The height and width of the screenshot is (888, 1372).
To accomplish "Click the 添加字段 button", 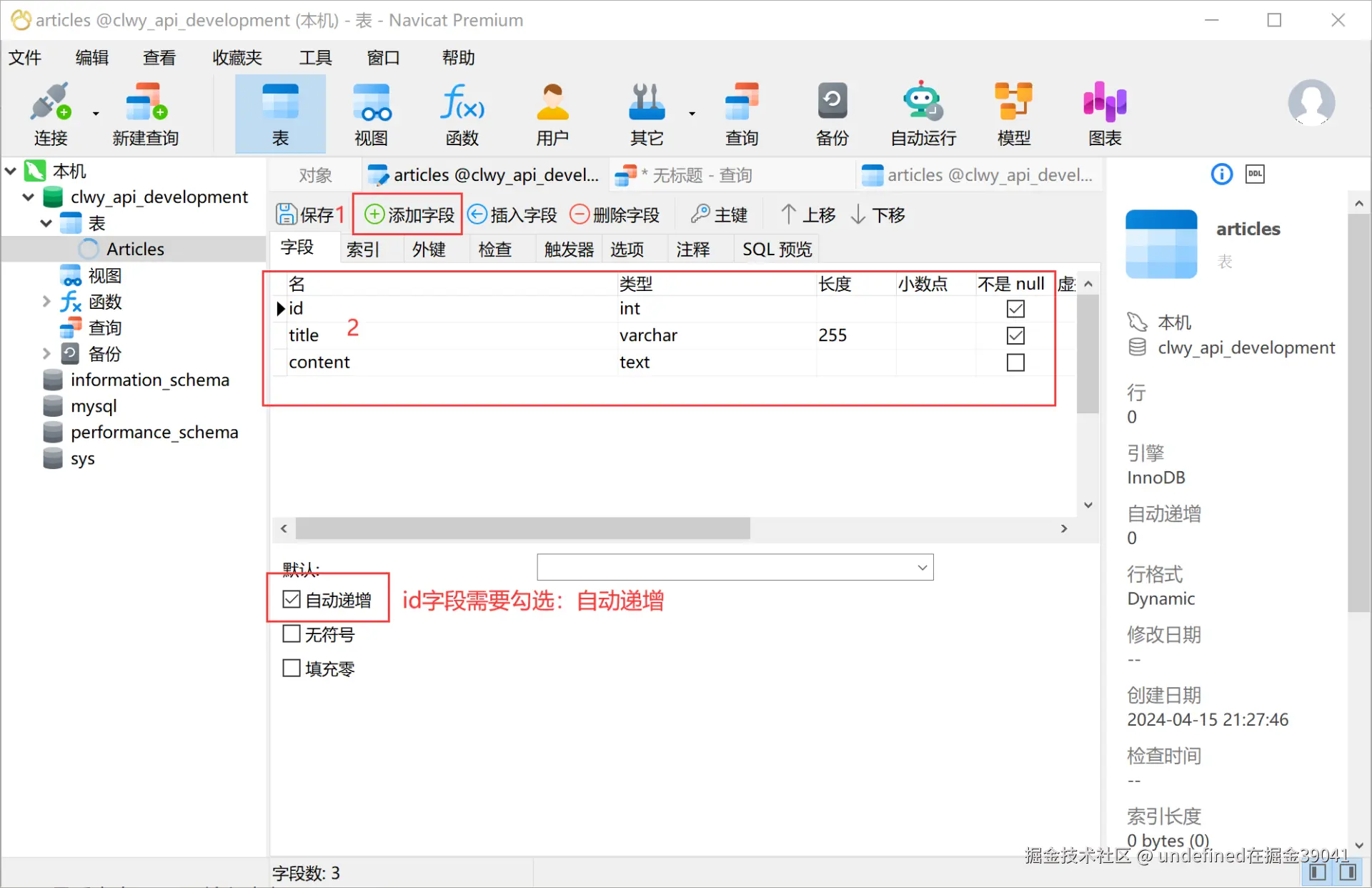I will tap(409, 214).
